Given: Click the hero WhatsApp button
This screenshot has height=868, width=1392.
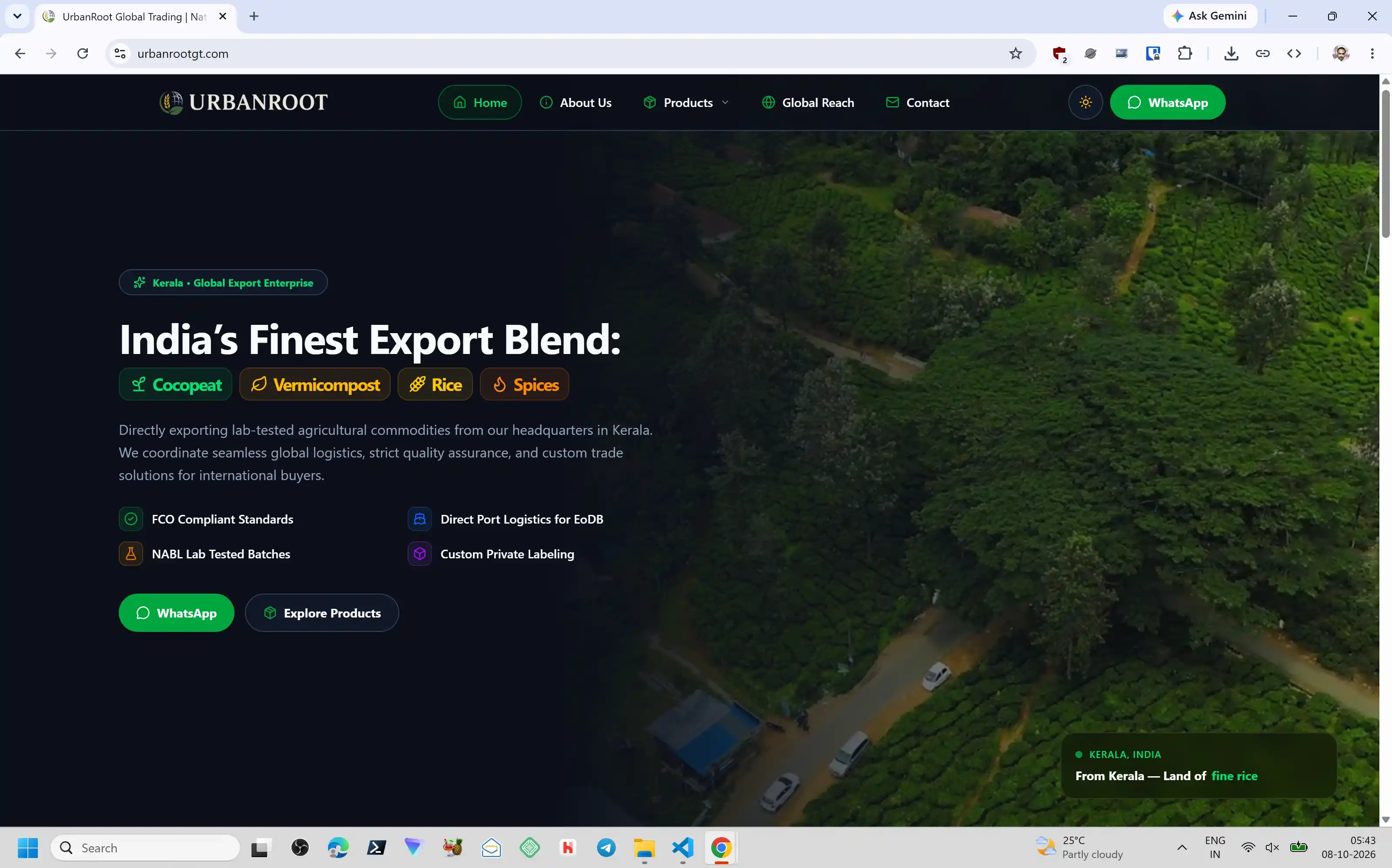Looking at the screenshot, I should tap(176, 613).
